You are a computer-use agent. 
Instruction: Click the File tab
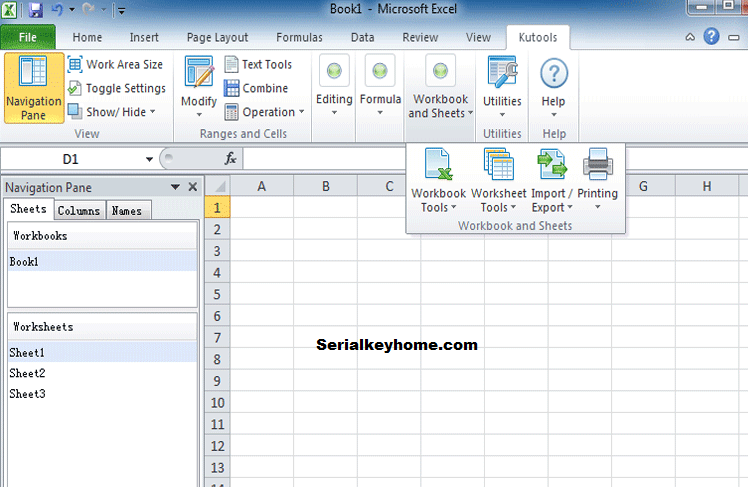coord(28,37)
